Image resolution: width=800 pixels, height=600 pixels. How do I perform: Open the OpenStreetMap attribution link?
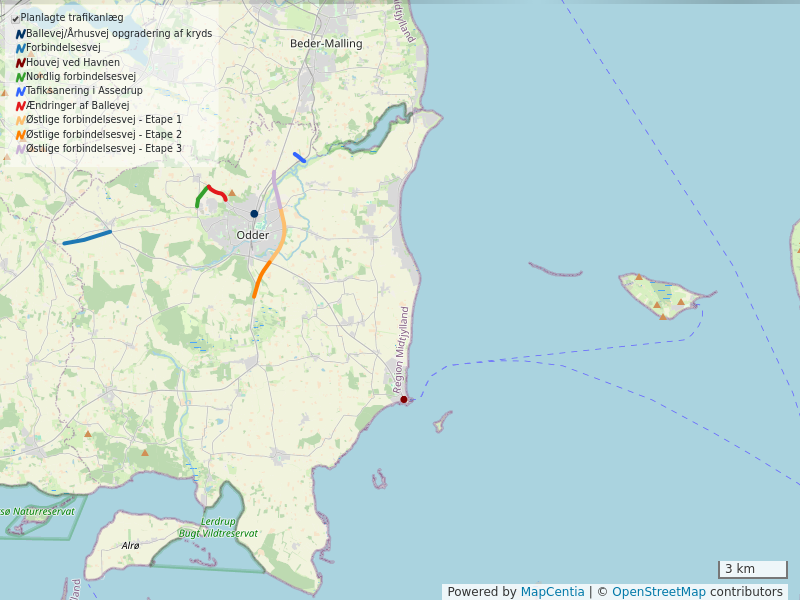[658, 592]
